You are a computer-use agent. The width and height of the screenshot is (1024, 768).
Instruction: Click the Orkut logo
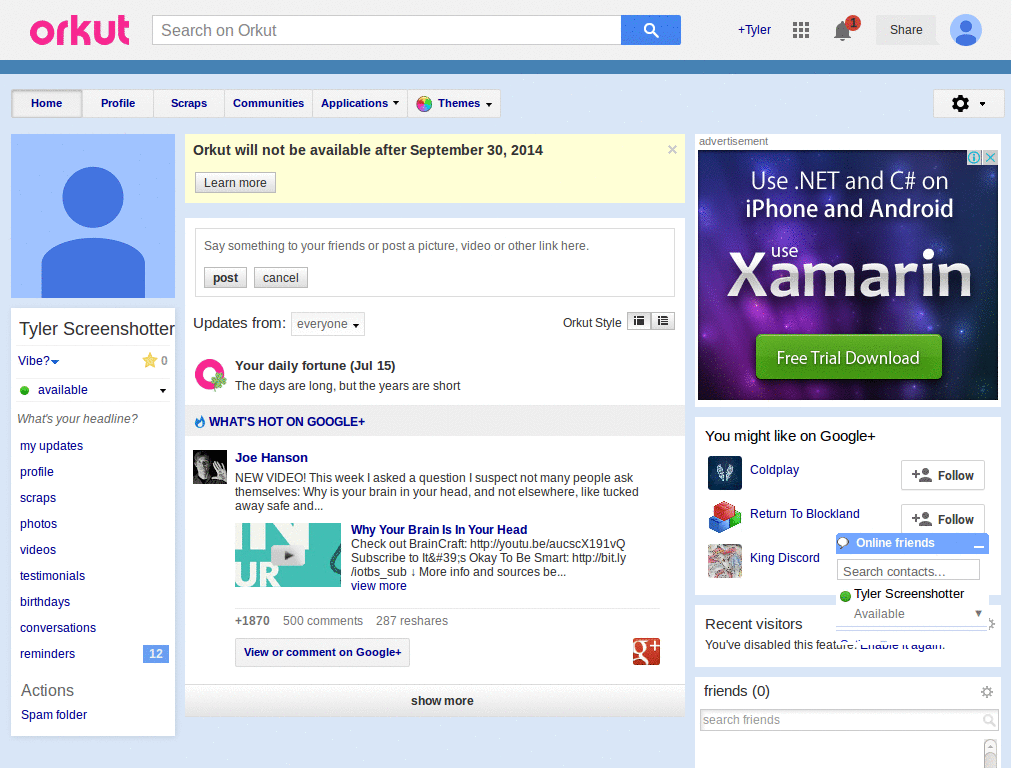(x=80, y=30)
